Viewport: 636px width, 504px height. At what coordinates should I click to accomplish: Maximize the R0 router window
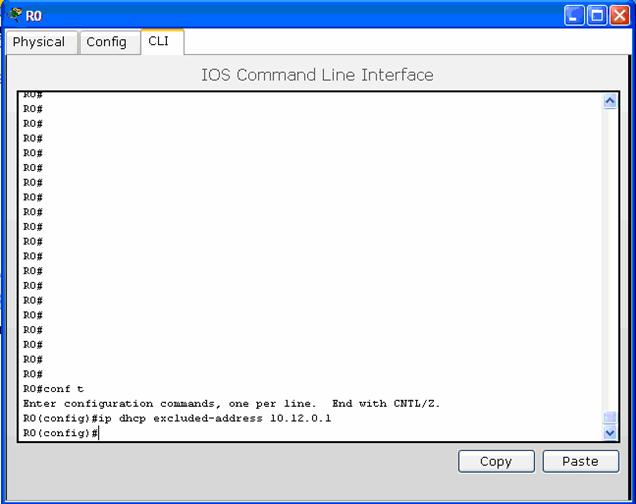[597, 15]
